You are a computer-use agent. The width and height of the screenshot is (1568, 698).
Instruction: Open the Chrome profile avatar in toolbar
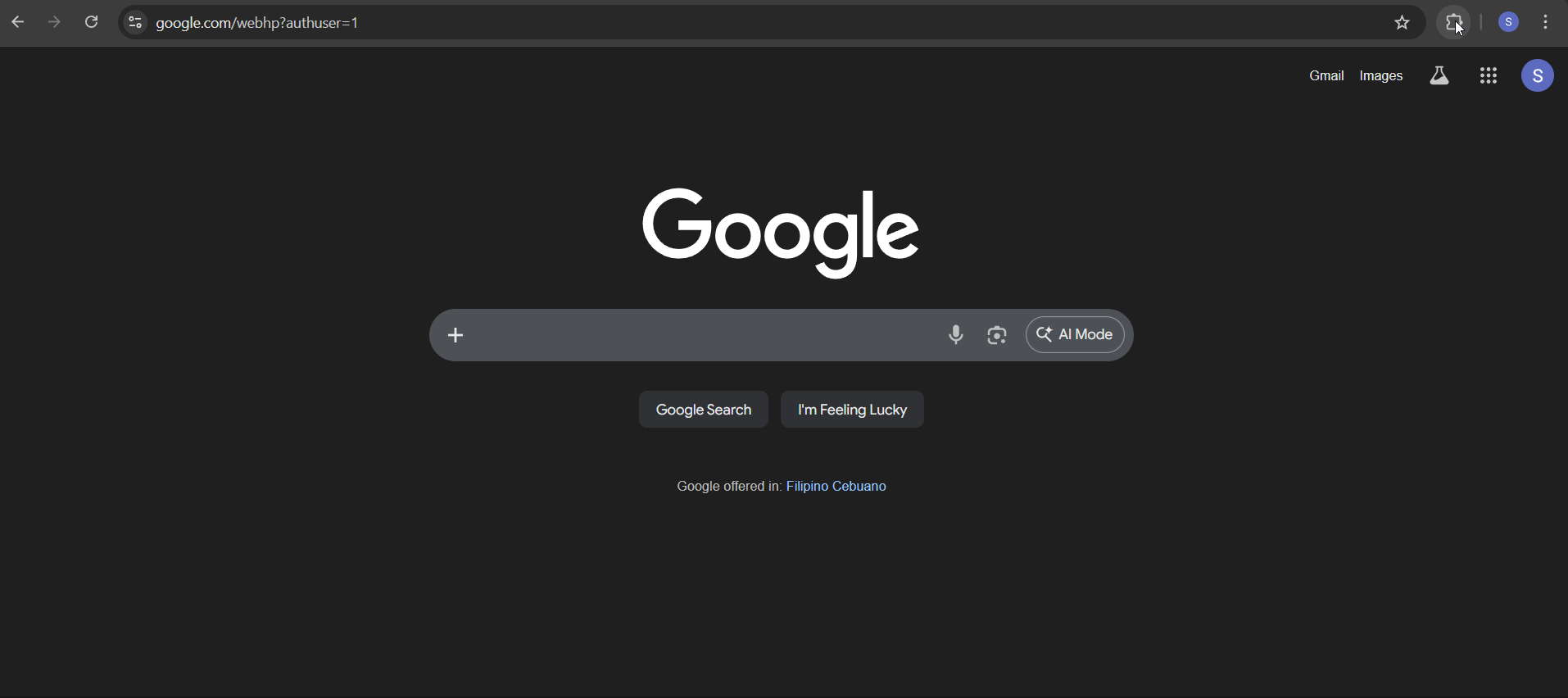point(1509,23)
